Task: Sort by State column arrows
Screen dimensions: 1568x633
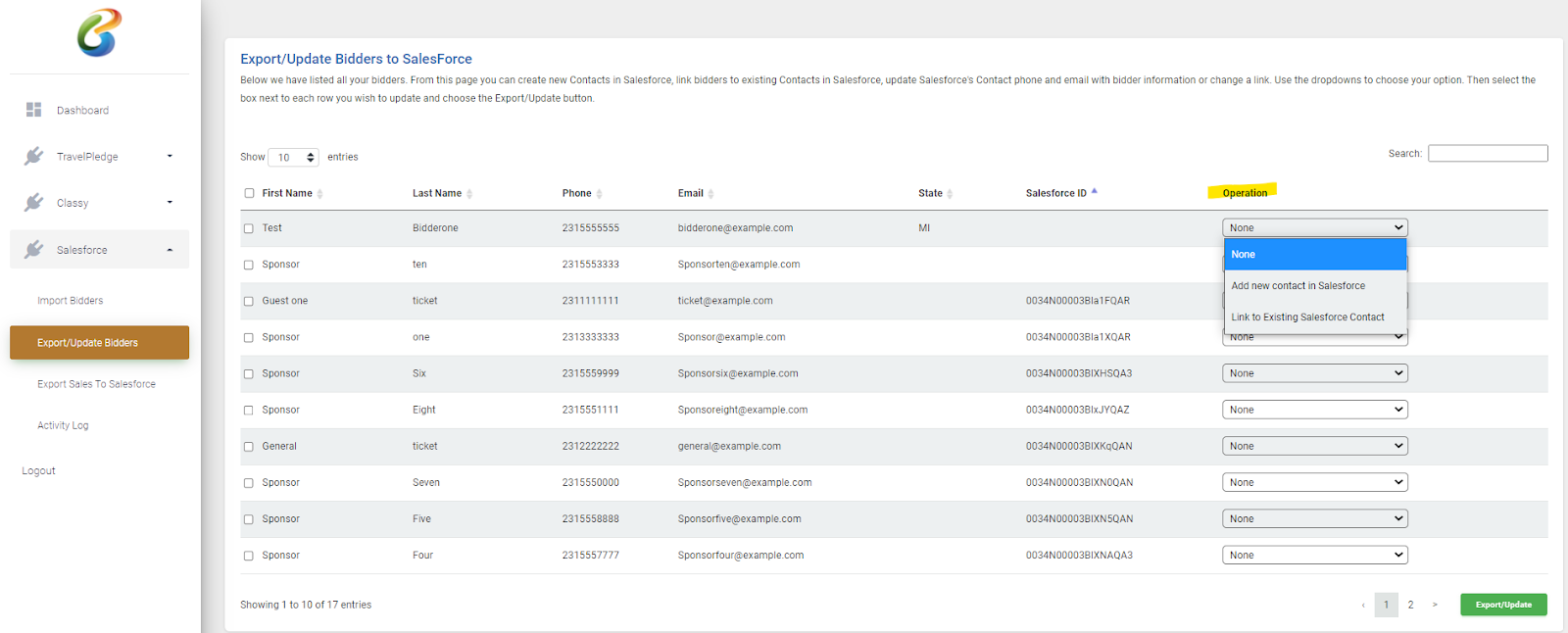Action: click(x=950, y=194)
